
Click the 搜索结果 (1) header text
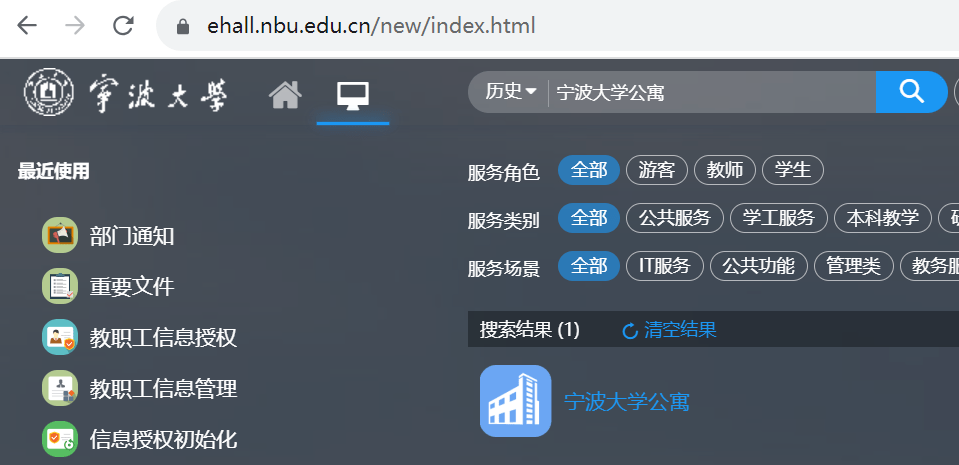pyautogui.click(x=530, y=330)
